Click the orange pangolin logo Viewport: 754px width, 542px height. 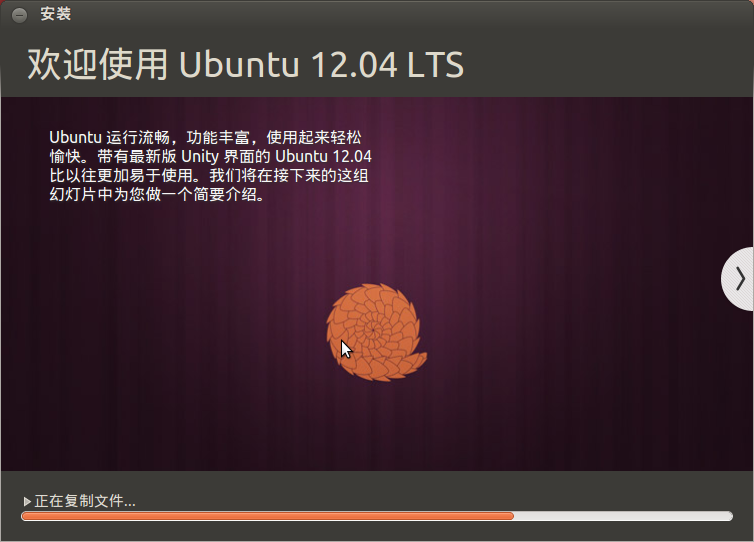click(377, 332)
